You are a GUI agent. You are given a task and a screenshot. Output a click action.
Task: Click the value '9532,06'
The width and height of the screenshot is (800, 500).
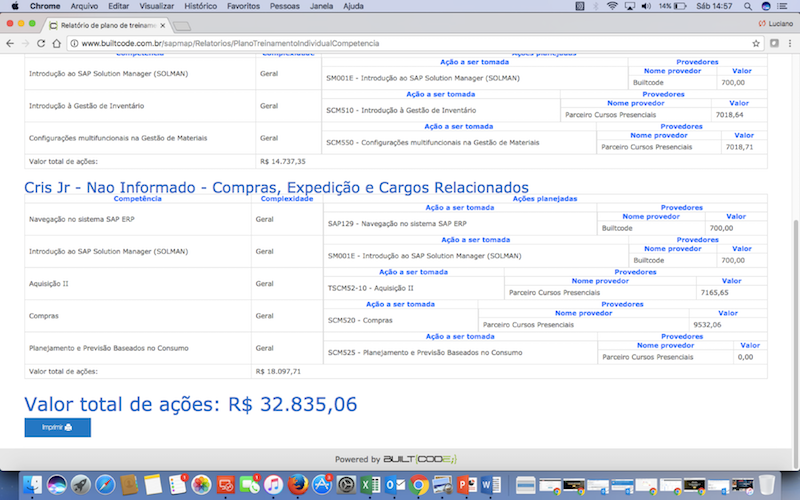point(707,324)
